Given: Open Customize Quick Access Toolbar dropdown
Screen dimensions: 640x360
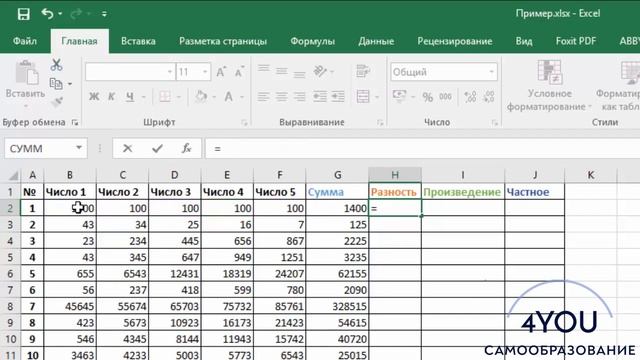Looking at the screenshot, I should coord(104,14).
